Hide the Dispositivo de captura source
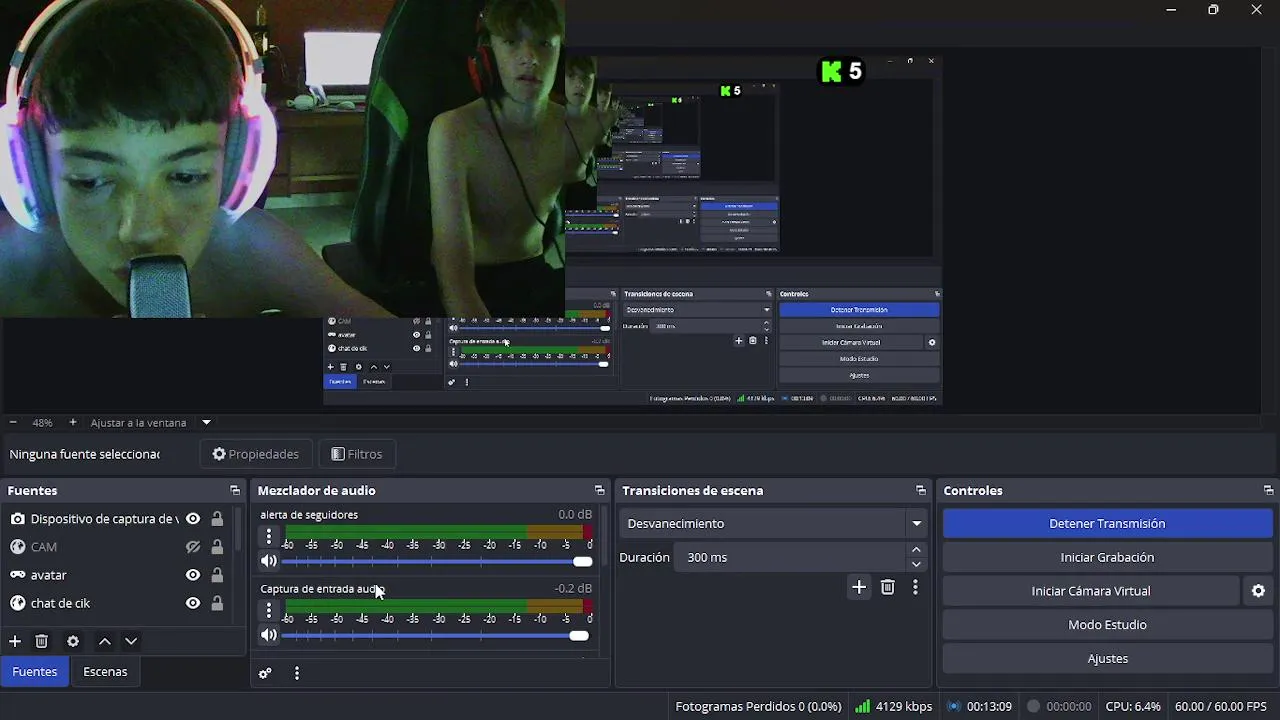Screen dimensions: 1280x720 click(x=193, y=519)
